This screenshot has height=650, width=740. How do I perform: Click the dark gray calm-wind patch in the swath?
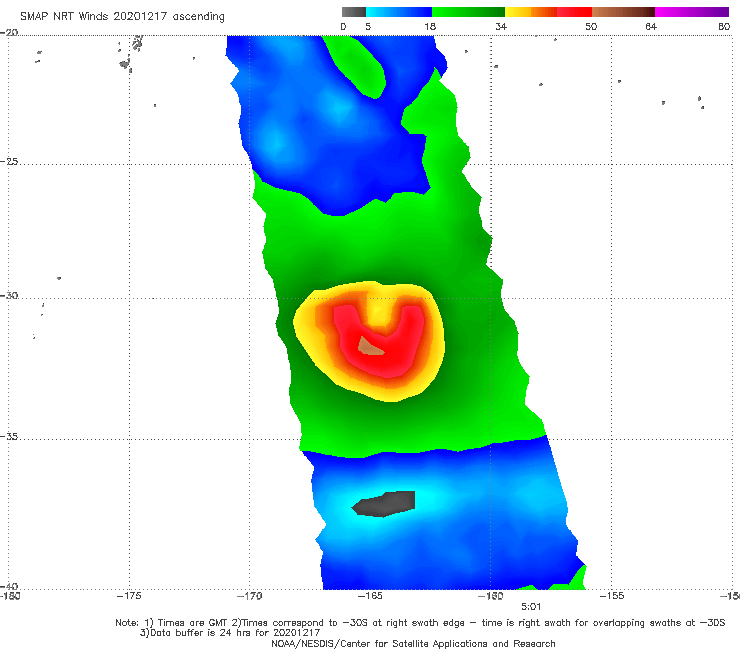click(x=385, y=504)
